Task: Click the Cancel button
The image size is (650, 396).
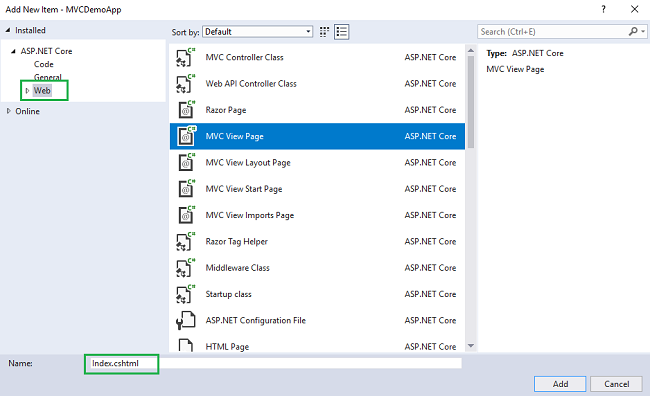Action: click(616, 384)
